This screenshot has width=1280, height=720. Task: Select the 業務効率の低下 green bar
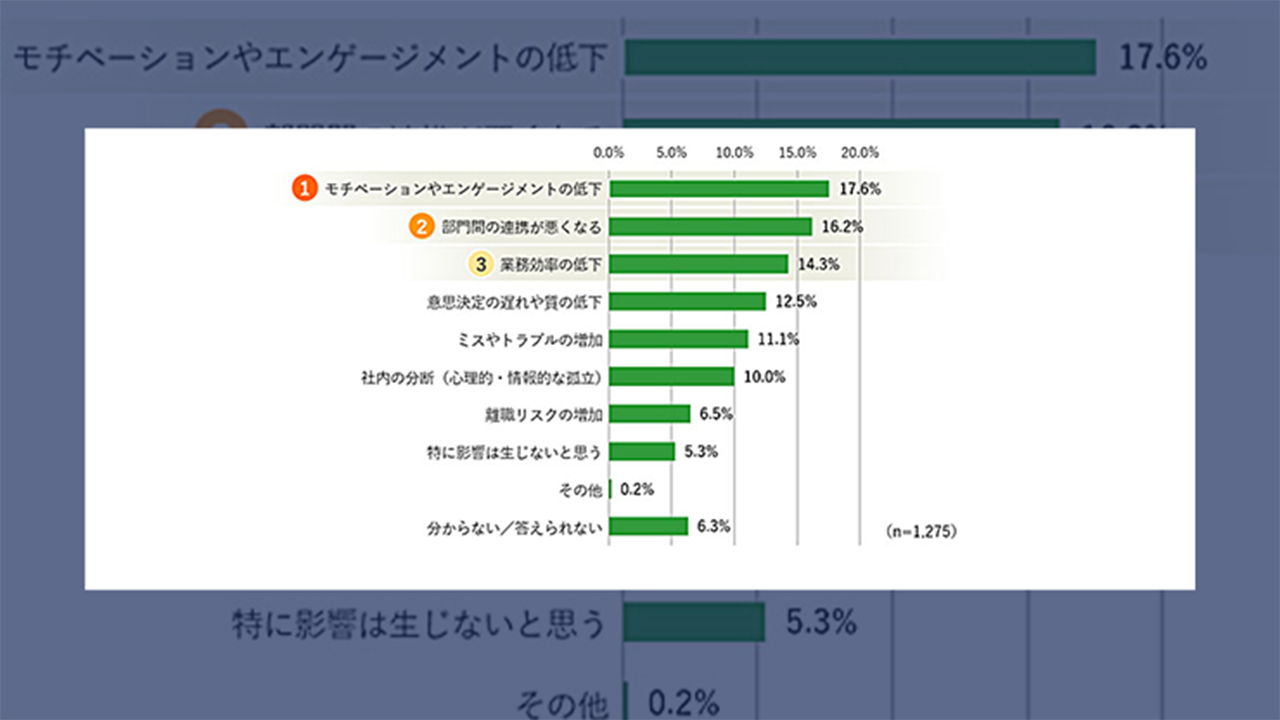pyautogui.click(x=698, y=264)
